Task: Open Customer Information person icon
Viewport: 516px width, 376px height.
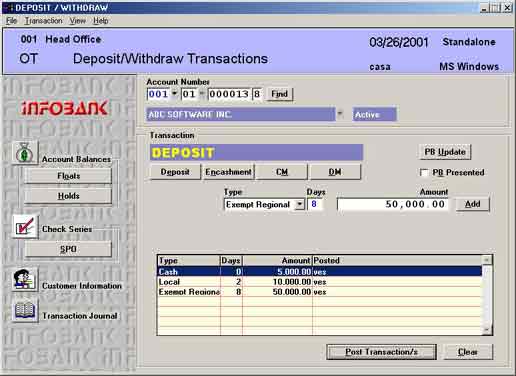Action: (x=25, y=280)
